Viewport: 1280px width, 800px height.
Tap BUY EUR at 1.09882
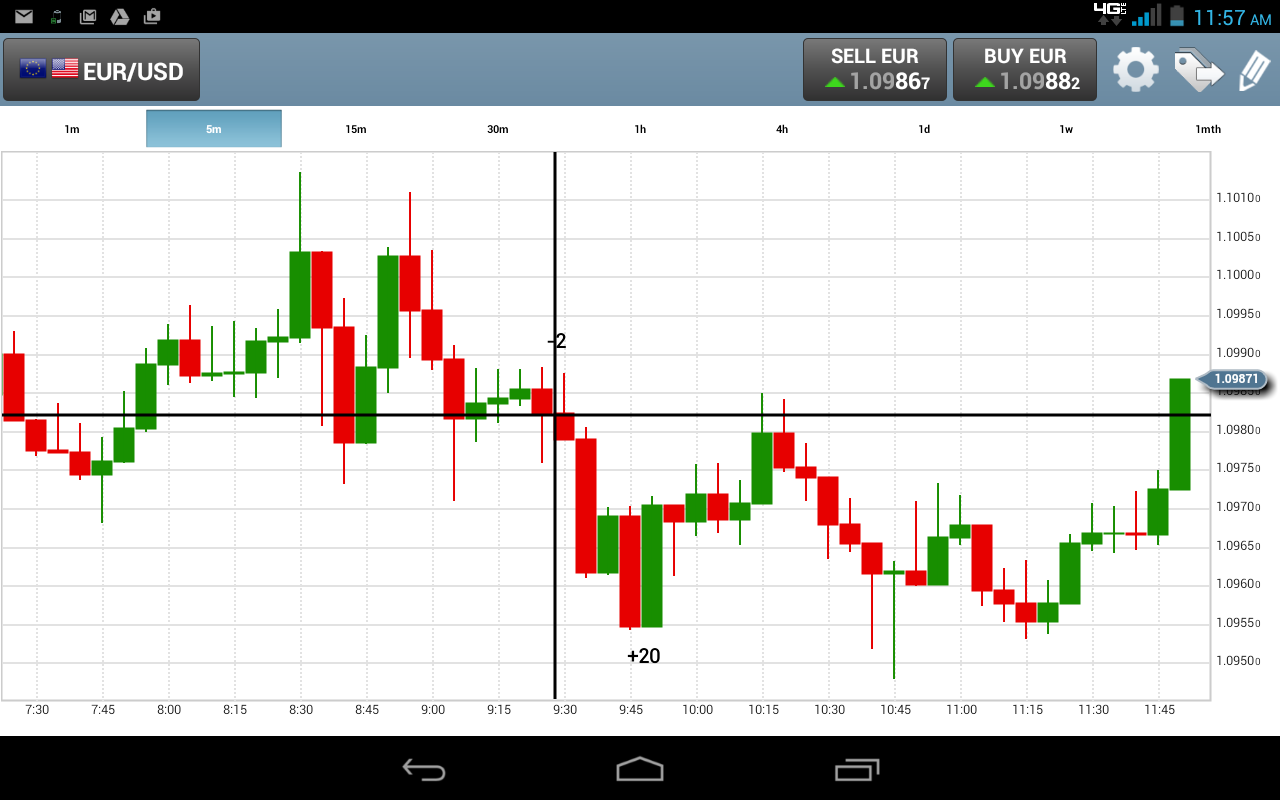[1025, 70]
